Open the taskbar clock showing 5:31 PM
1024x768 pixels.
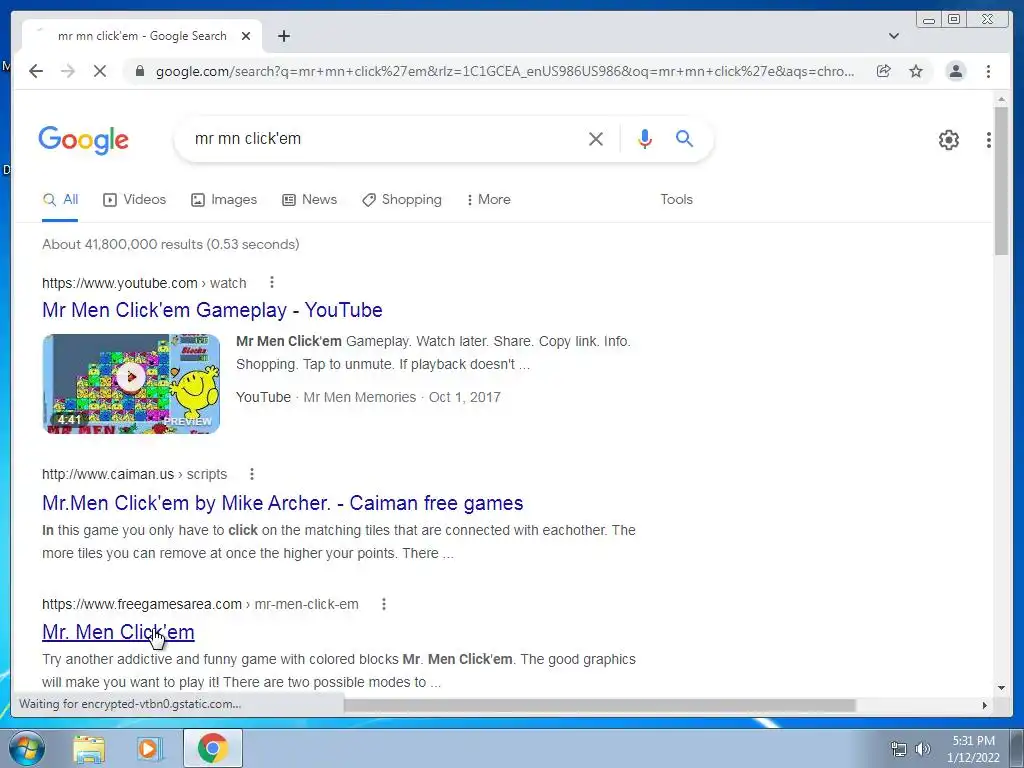[973, 749]
